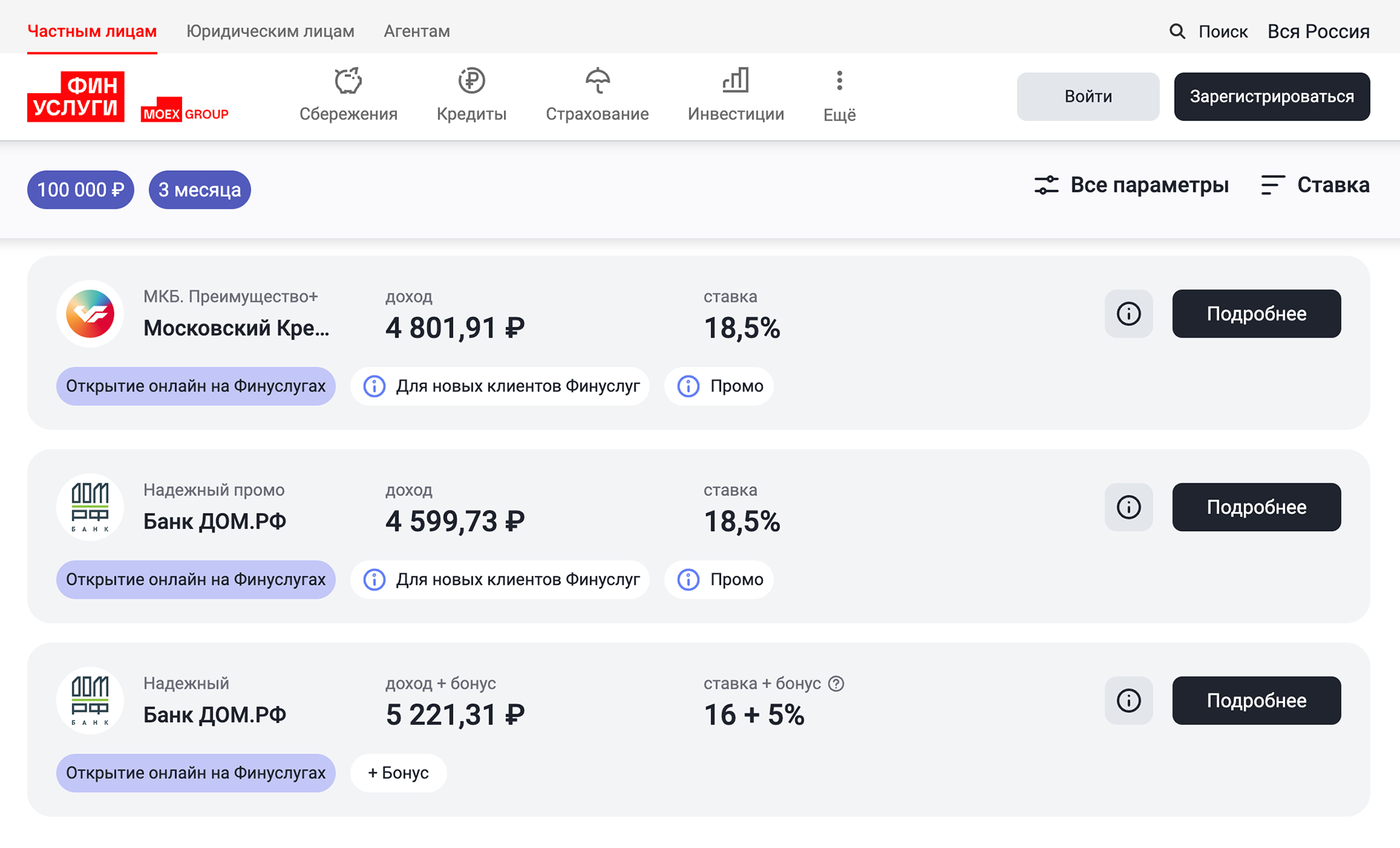Show info for the Надежный bonus deposit

click(x=1128, y=700)
